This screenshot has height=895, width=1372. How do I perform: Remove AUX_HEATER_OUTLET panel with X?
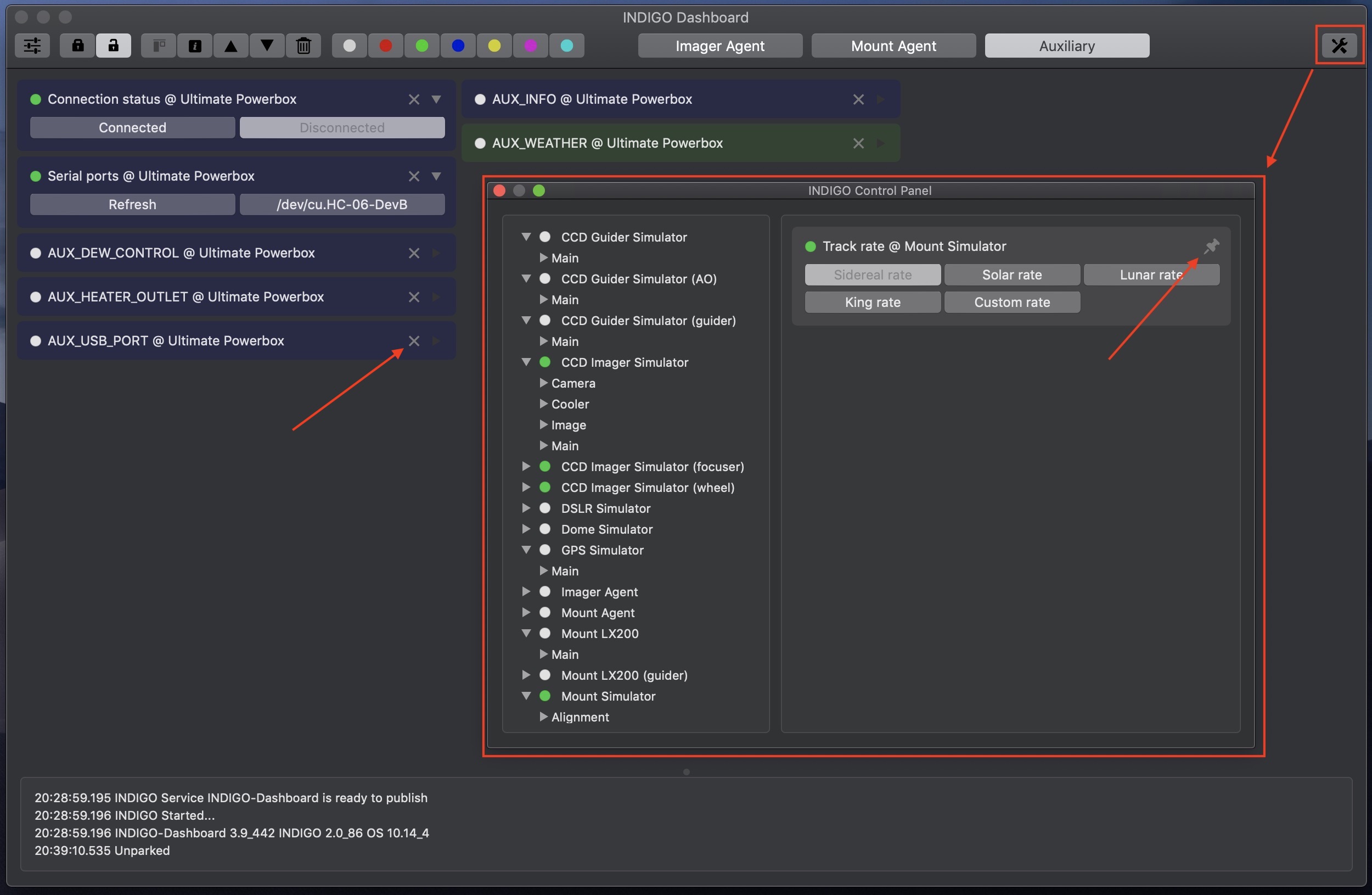pyautogui.click(x=414, y=297)
